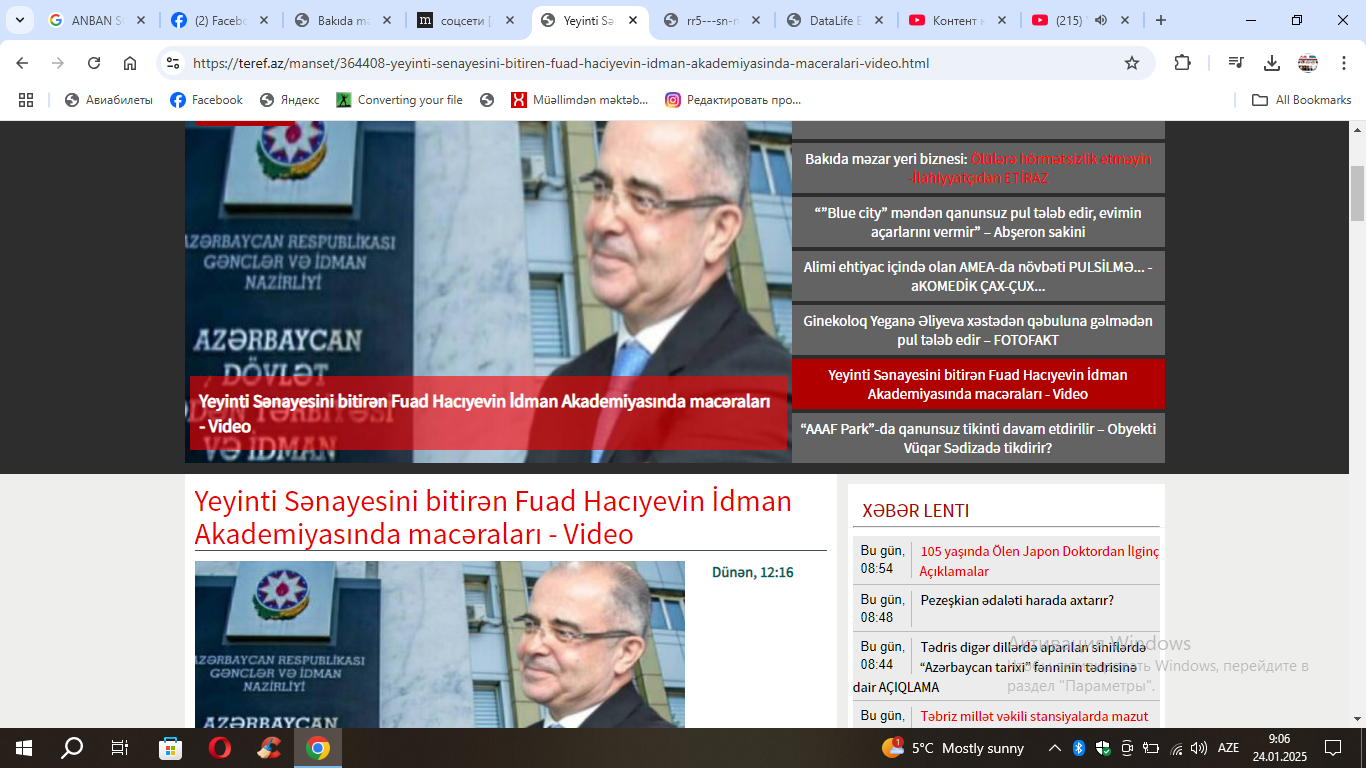Open the Ginekoloq Yeganə Əliyeva headline
The height and width of the screenshot is (768, 1366).
978,330
